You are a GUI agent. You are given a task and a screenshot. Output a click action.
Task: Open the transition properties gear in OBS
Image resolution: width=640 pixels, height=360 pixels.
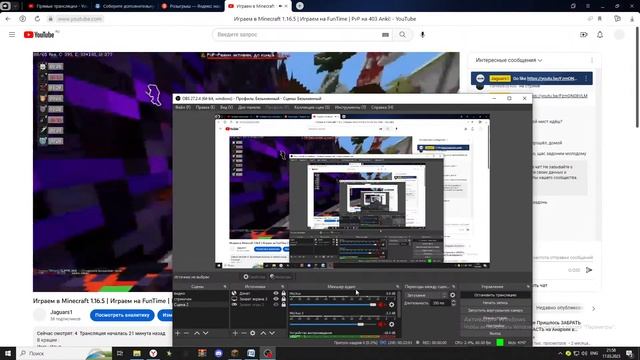(452, 295)
